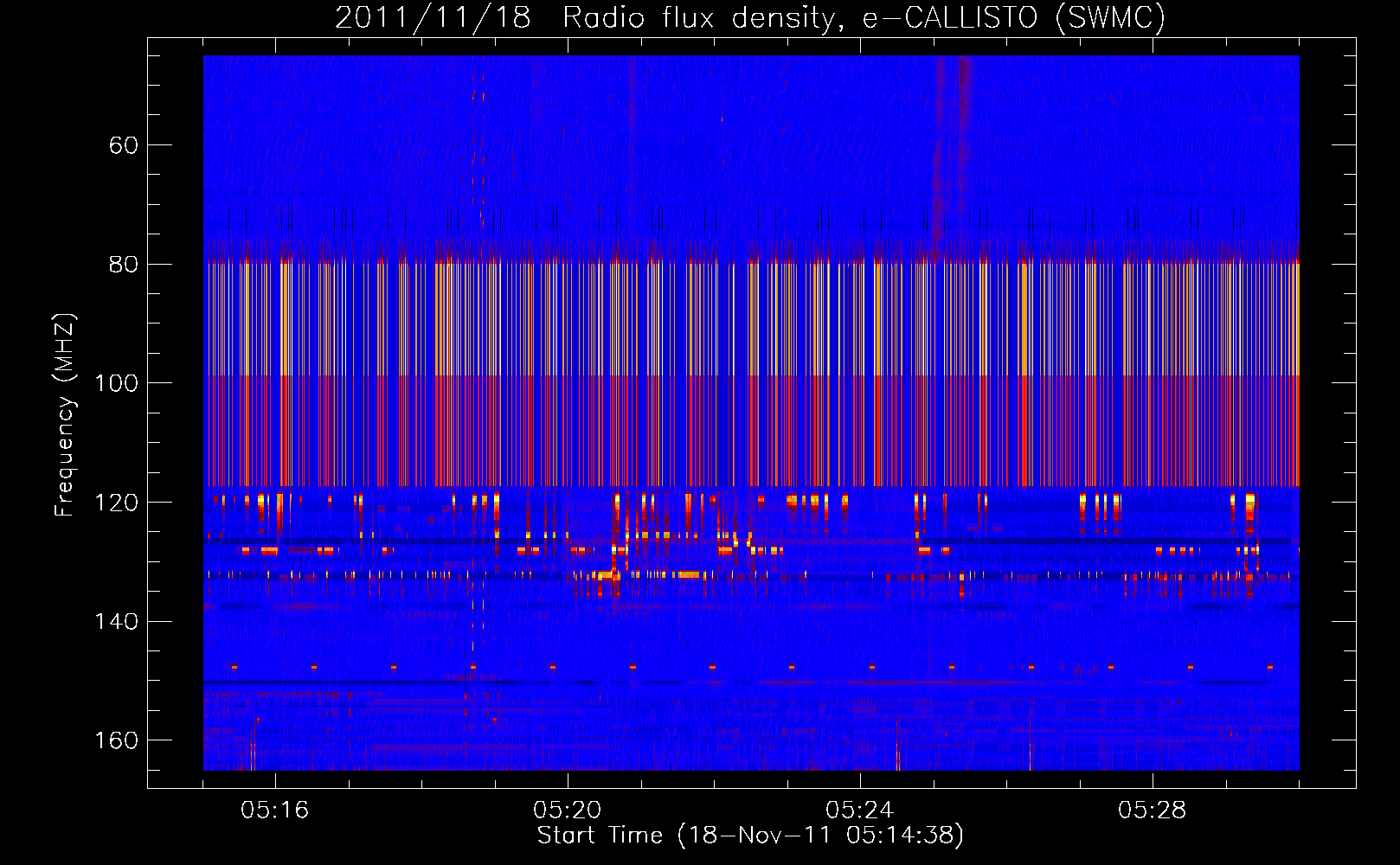
Task: Click the 05:24 time tick label
Action: click(860, 811)
